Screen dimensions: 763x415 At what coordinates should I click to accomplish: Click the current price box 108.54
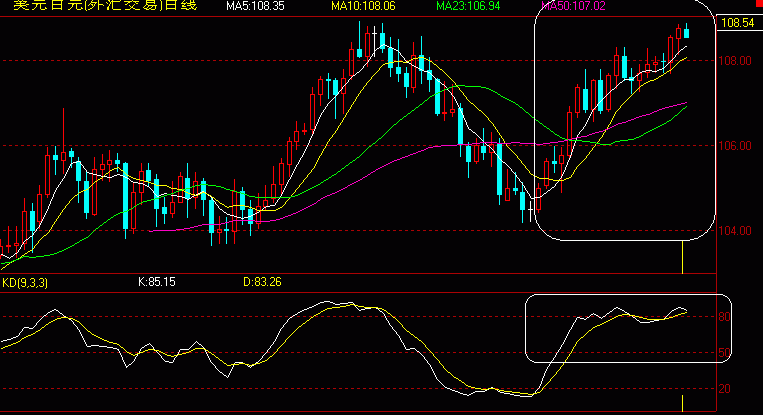click(x=737, y=23)
